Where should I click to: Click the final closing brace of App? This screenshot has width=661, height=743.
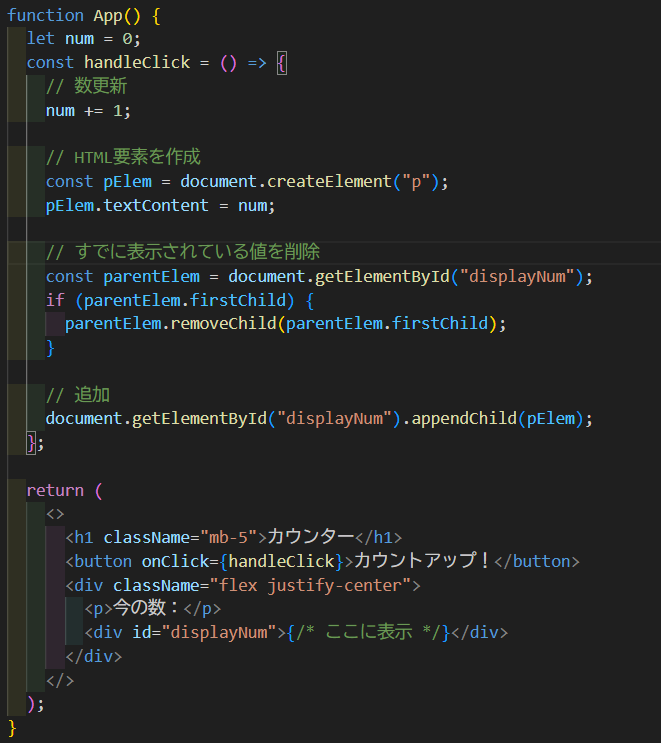tap(12, 728)
